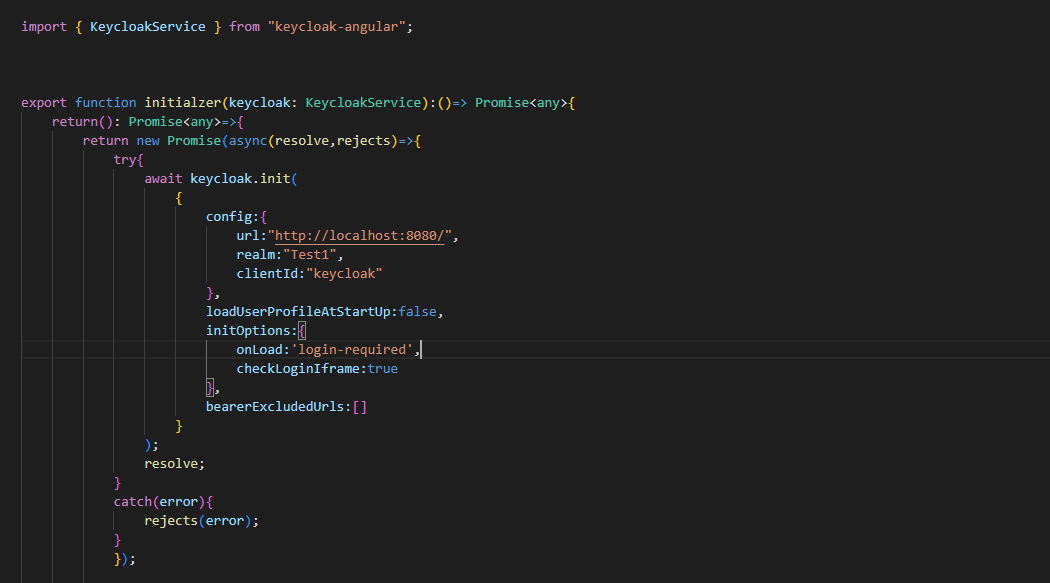Click the catch keyword
The height and width of the screenshot is (583, 1050).
(133, 502)
